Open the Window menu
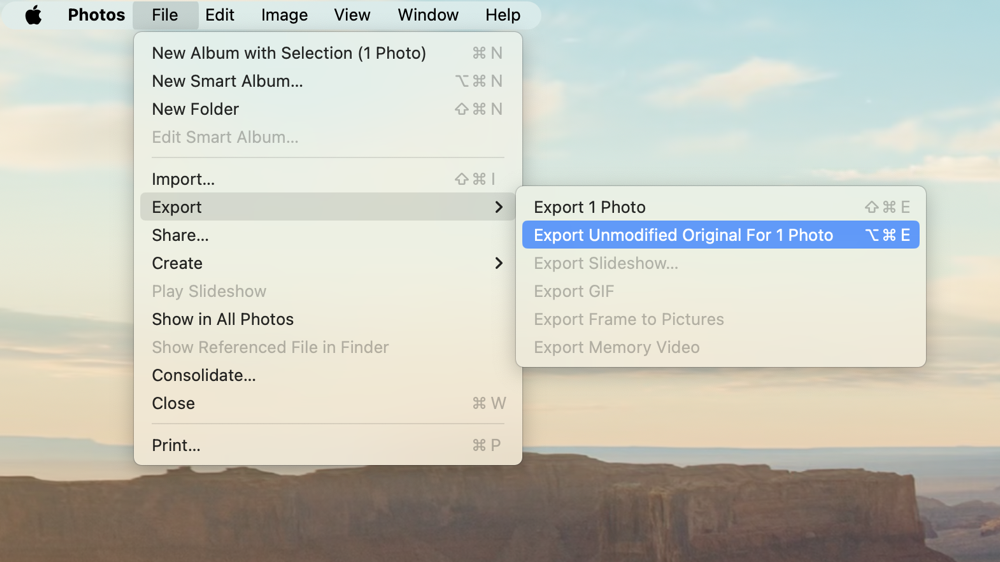The image size is (1000, 562). [428, 15]
